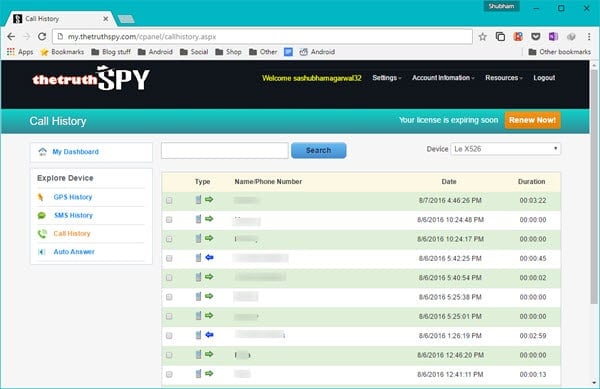Expand the Account Information menu

(443, 78)
